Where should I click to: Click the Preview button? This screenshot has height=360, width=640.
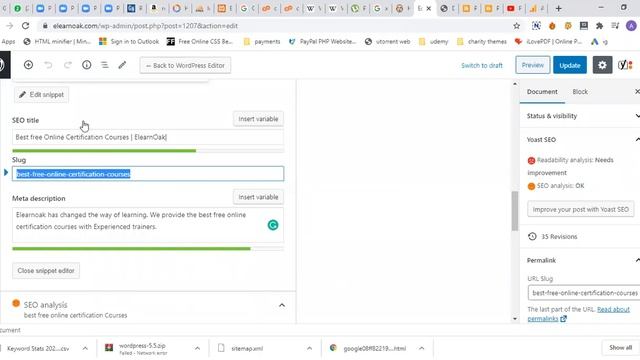[533, 65]
